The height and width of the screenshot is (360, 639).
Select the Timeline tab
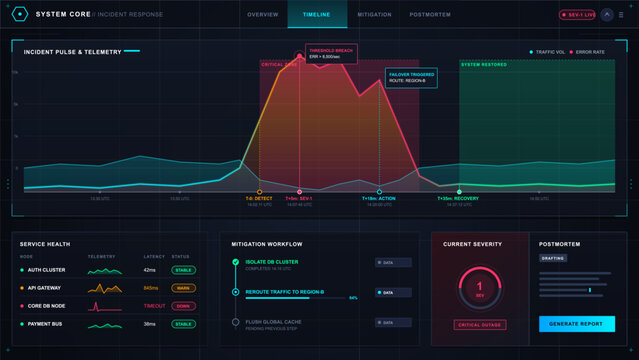click(x=317, y=14)
